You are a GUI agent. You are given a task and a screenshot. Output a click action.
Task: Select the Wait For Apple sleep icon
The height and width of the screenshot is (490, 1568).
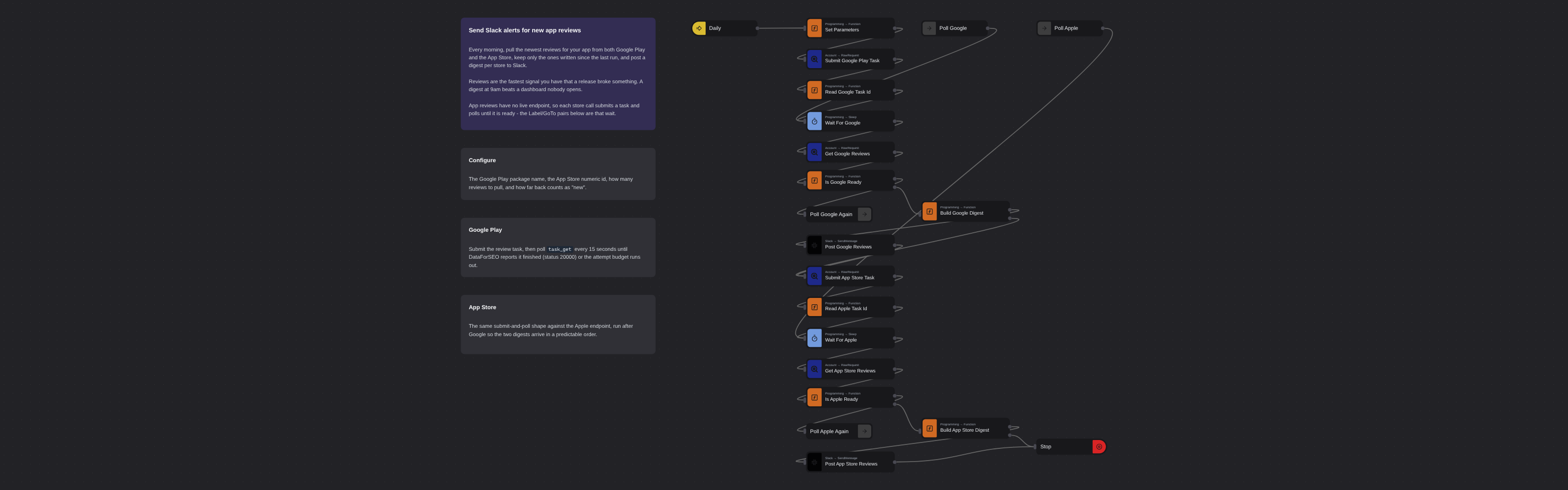(814, 339)
